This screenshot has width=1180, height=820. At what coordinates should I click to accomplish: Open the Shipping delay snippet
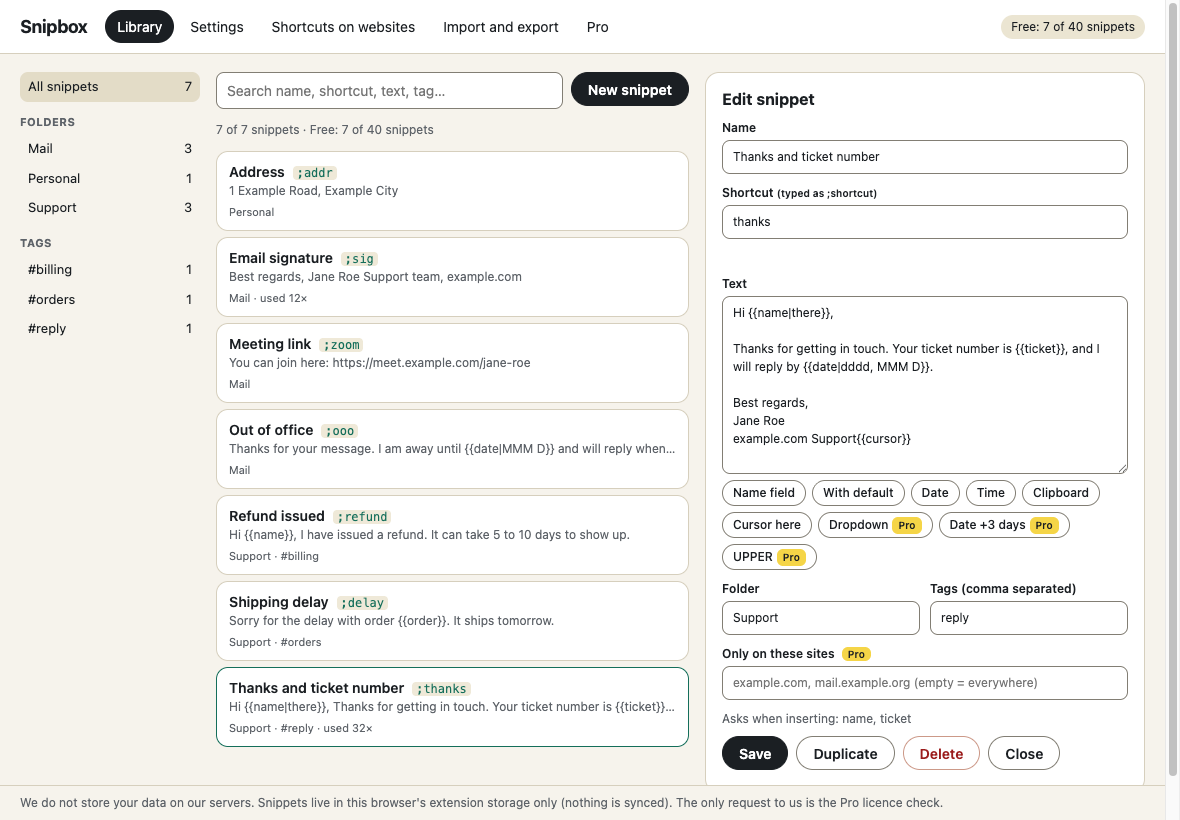pyautogui.click(x=452, y=621)
